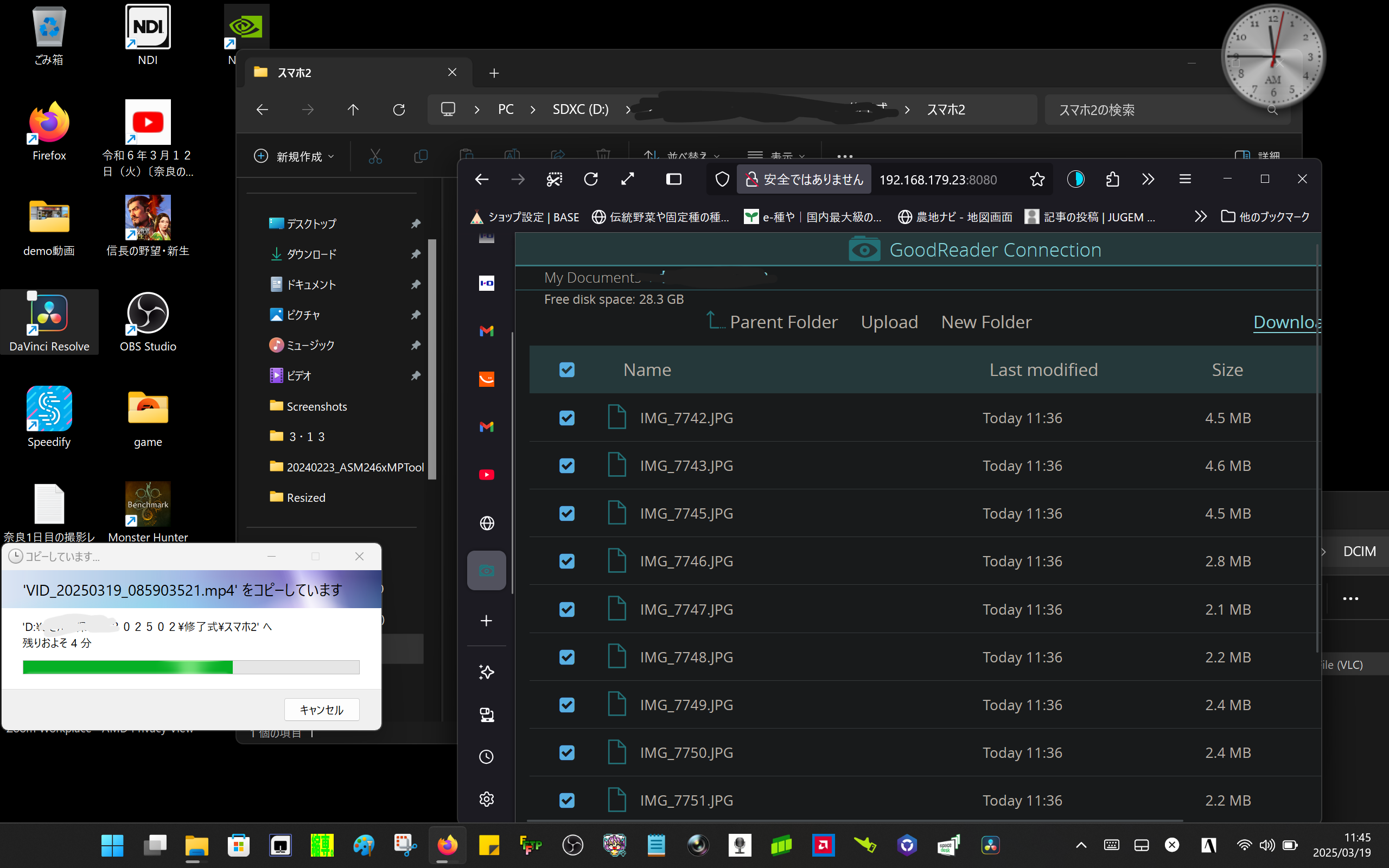The image size is (1389, 868).
Task: Uncheck IMG_7742.JPG checkbox
Action: tap(566, 418)
